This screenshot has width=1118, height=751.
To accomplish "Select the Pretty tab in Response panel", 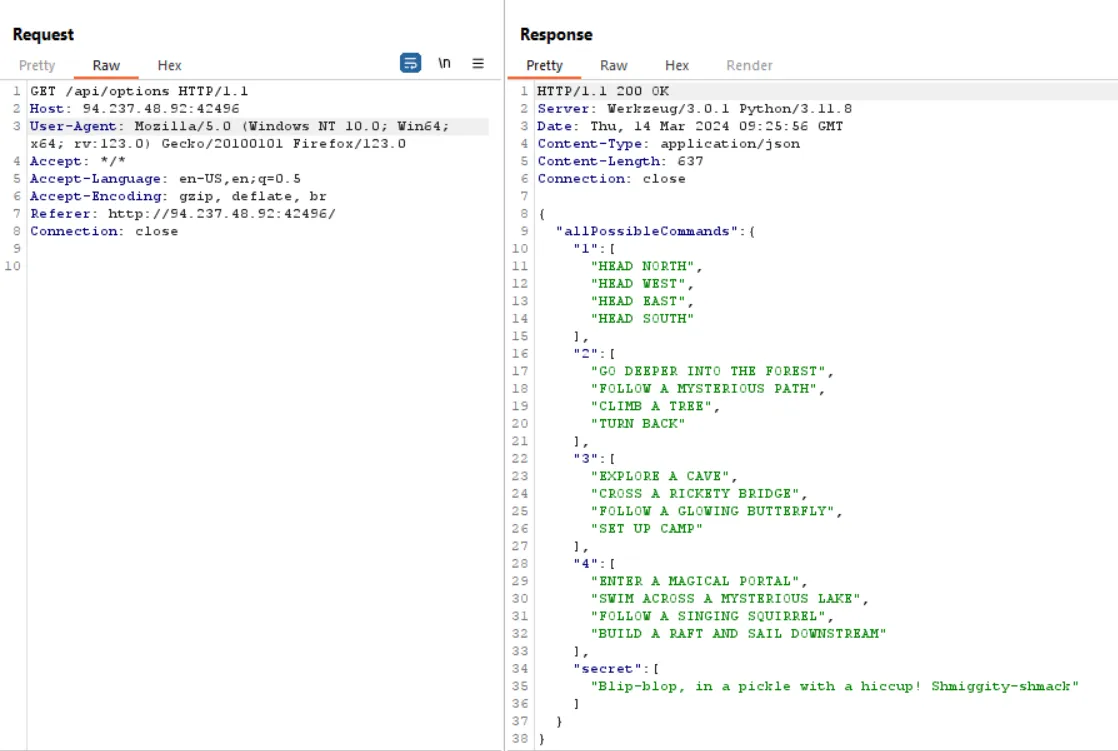I will (544, 65).
